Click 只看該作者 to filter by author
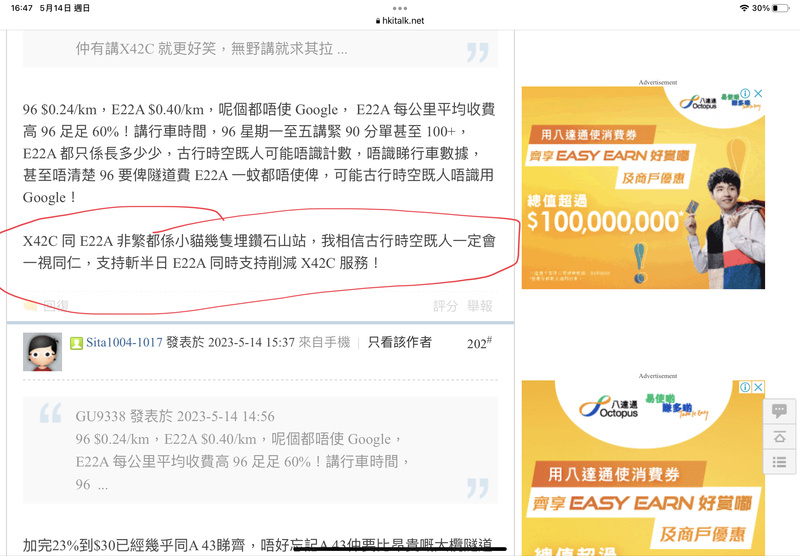This screenshot has width=800, height=556. [400, 342]
